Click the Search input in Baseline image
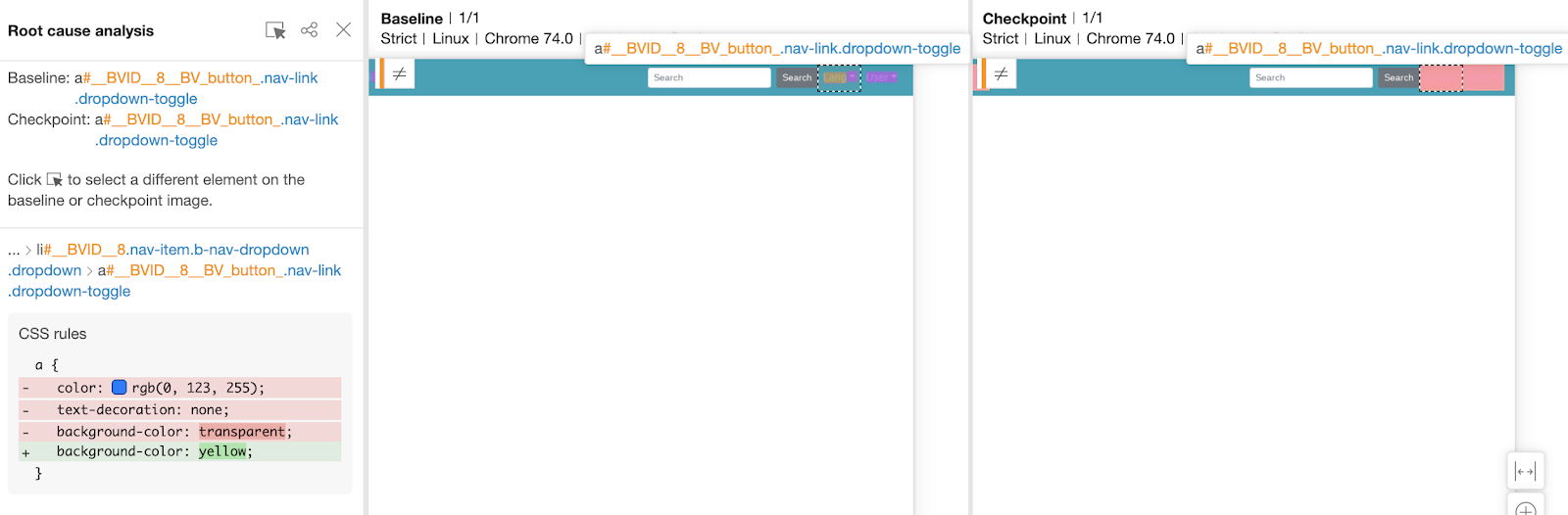The height and width of the screenshot is (515, 1568). [x=709, y=77]
